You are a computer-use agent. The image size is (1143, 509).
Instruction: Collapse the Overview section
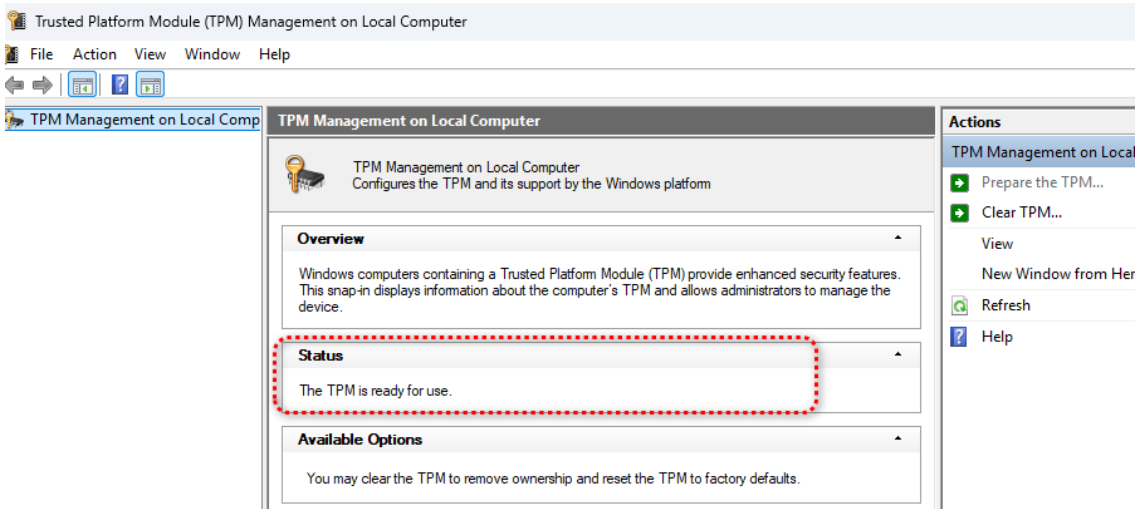[898, 238]
